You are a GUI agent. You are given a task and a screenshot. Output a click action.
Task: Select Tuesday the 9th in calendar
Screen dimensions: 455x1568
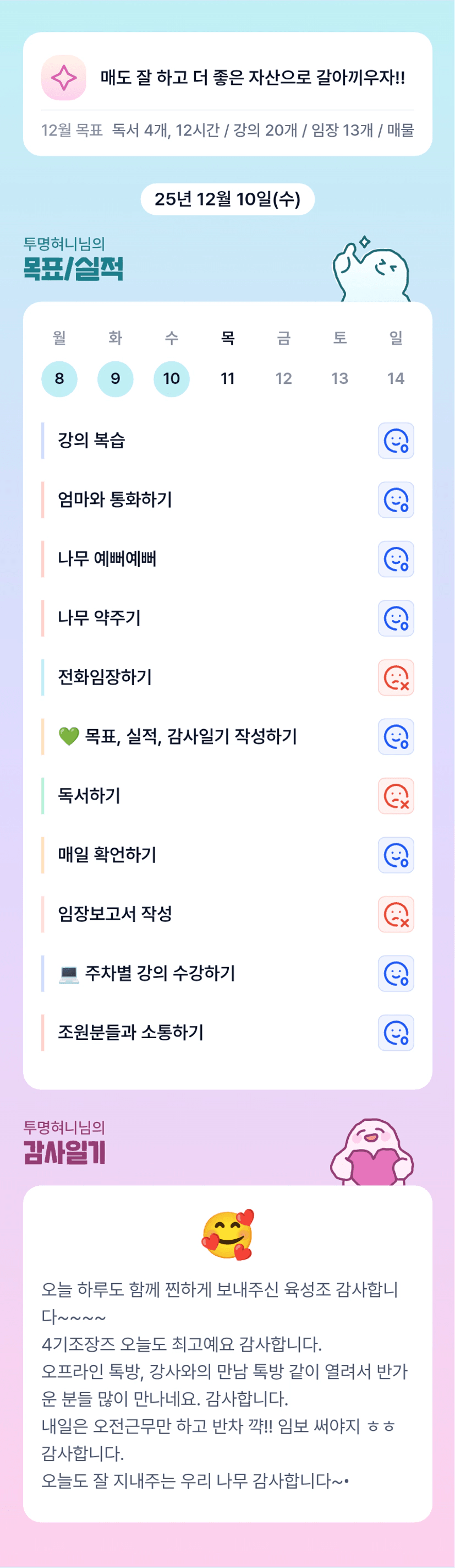click(x=115, y=378)
